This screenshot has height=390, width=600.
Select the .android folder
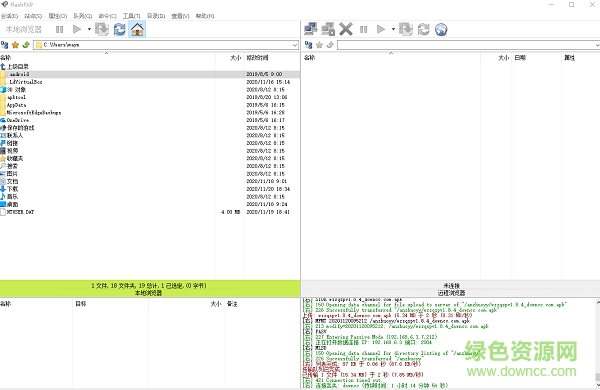150,74
